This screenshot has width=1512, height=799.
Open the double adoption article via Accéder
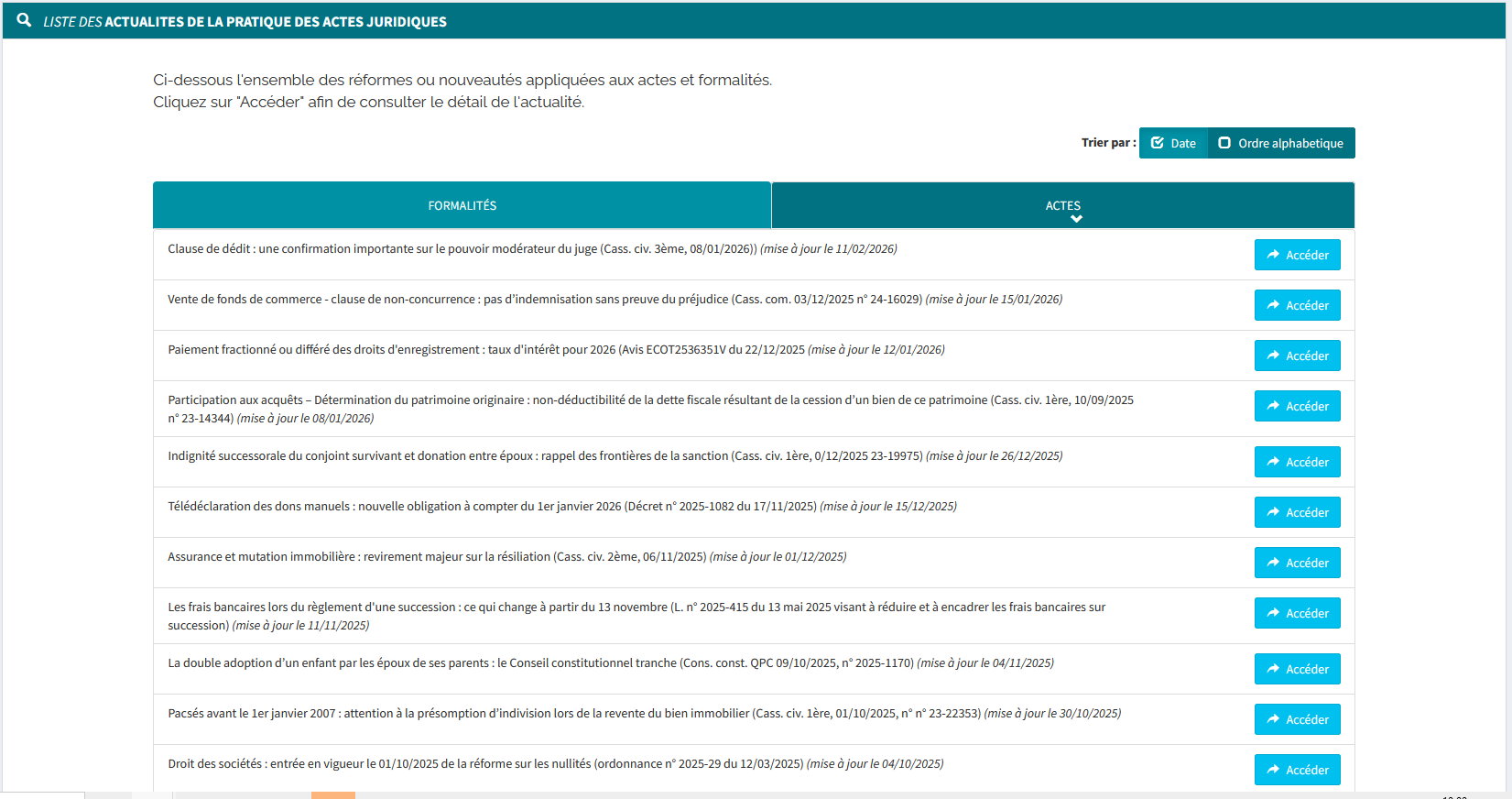point(1297,669)
